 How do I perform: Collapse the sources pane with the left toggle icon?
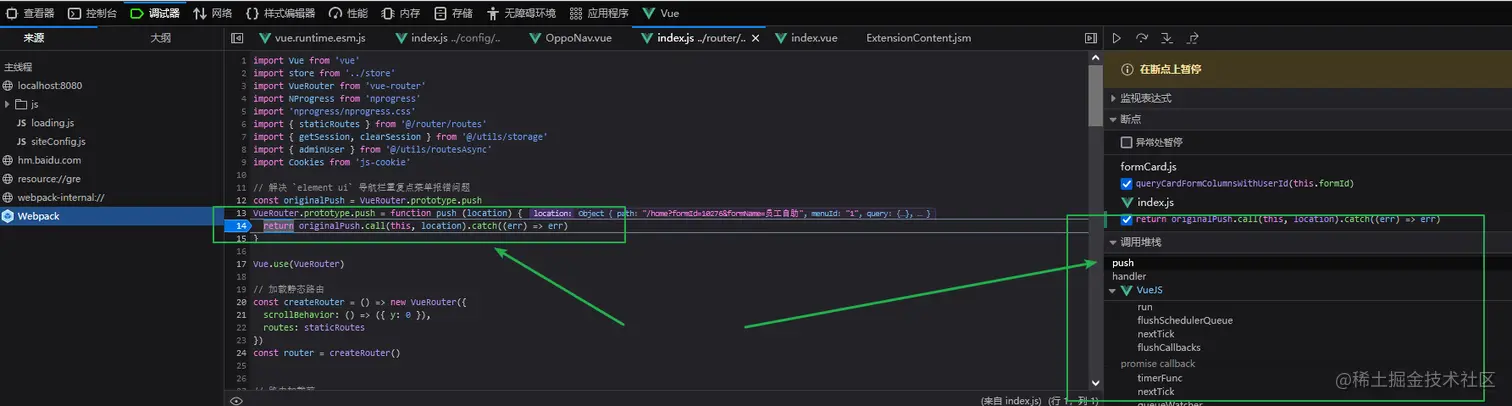pyautogui.click(x=237, y=38)
